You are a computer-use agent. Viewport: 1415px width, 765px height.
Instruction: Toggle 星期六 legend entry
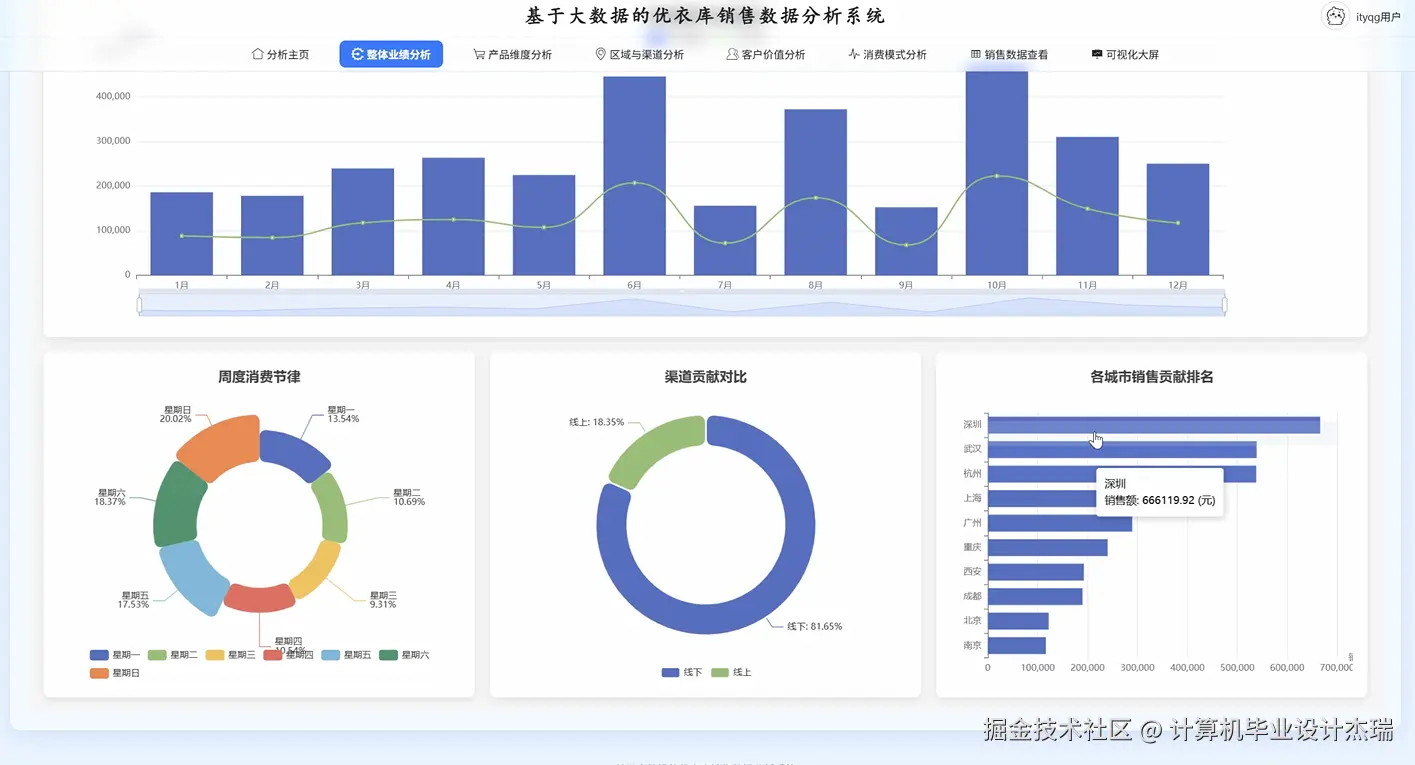point(404,655)
